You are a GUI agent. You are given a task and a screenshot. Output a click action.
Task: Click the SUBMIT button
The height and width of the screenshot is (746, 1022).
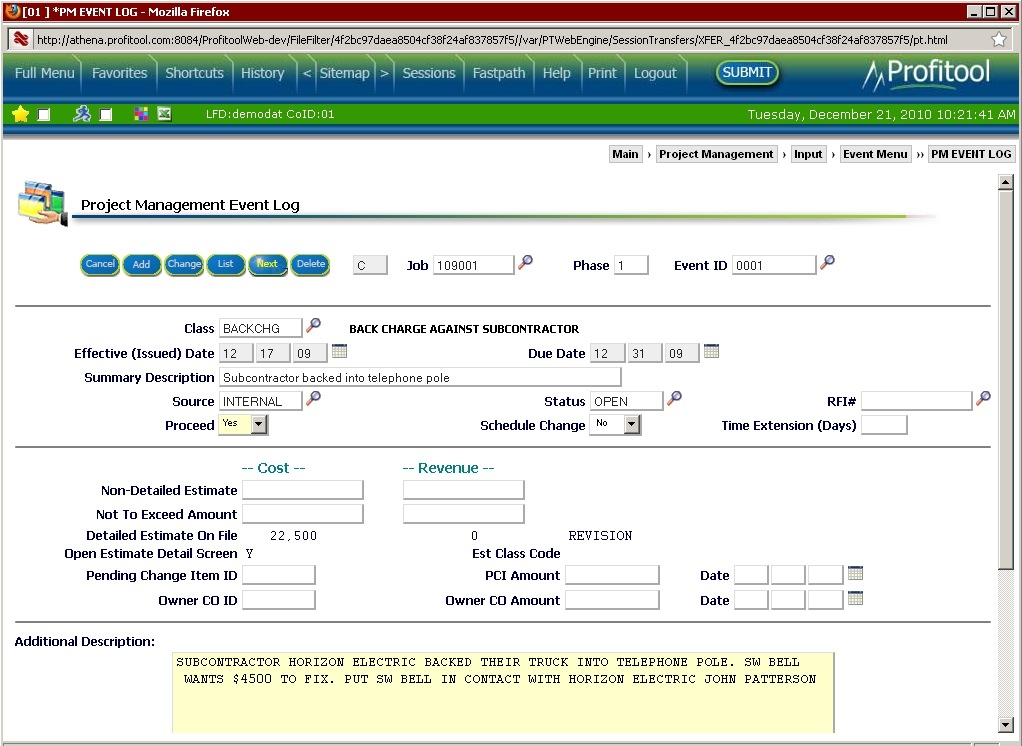click(x=747, y=72)
